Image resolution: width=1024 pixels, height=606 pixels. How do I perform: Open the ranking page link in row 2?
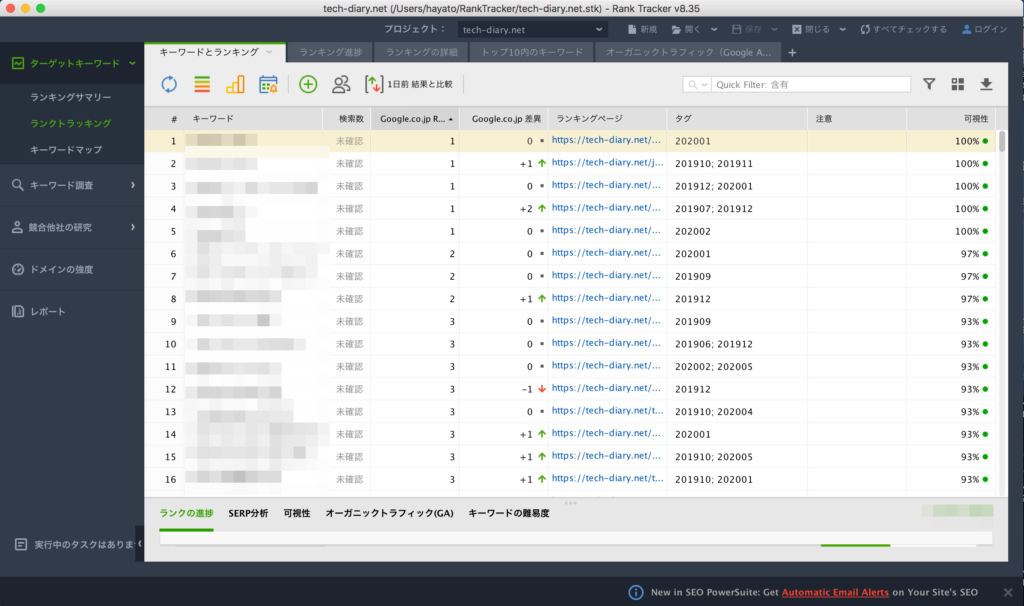click(x=607, y=163)
